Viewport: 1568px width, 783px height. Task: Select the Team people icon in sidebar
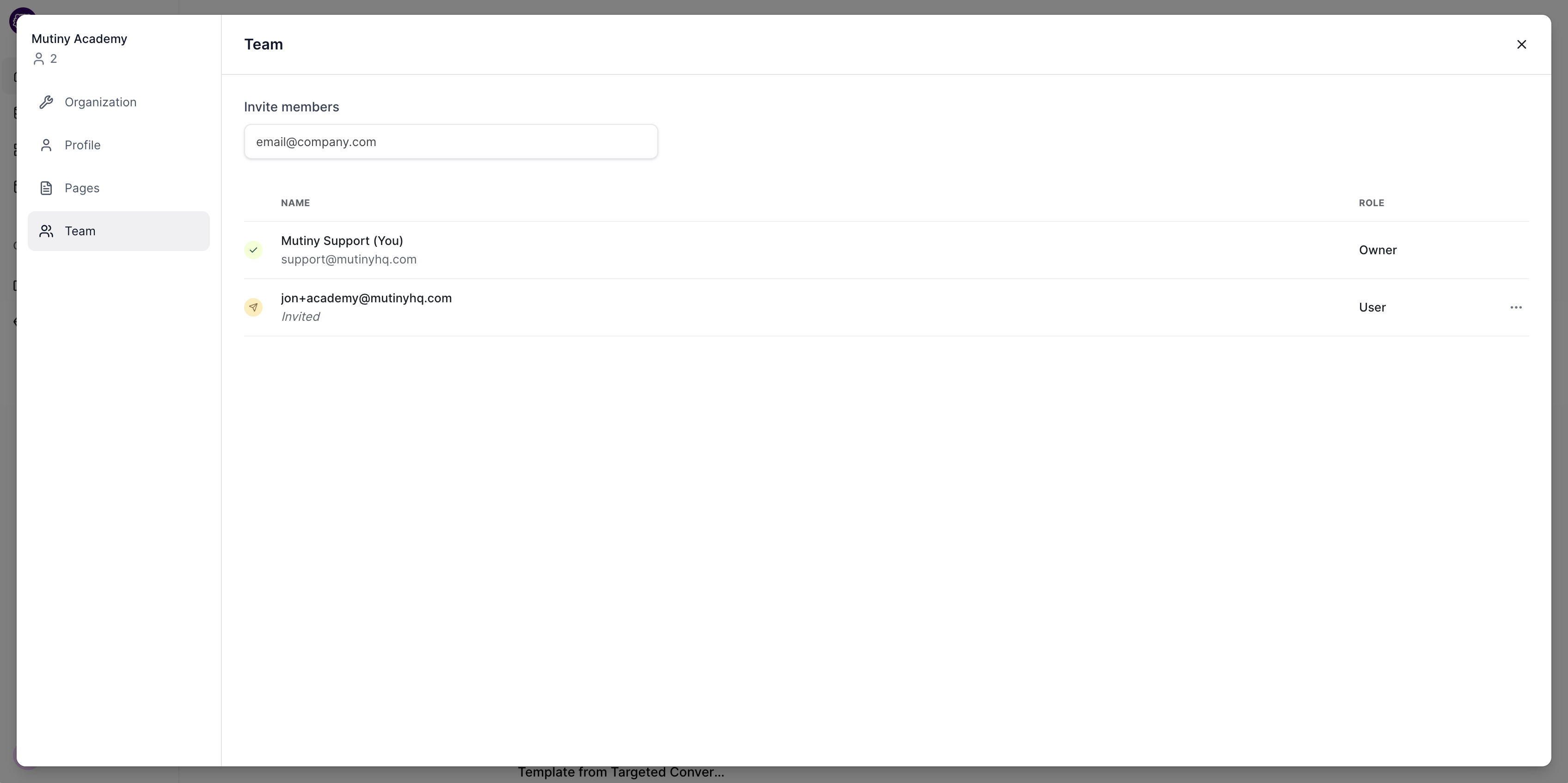coord(47,231)
